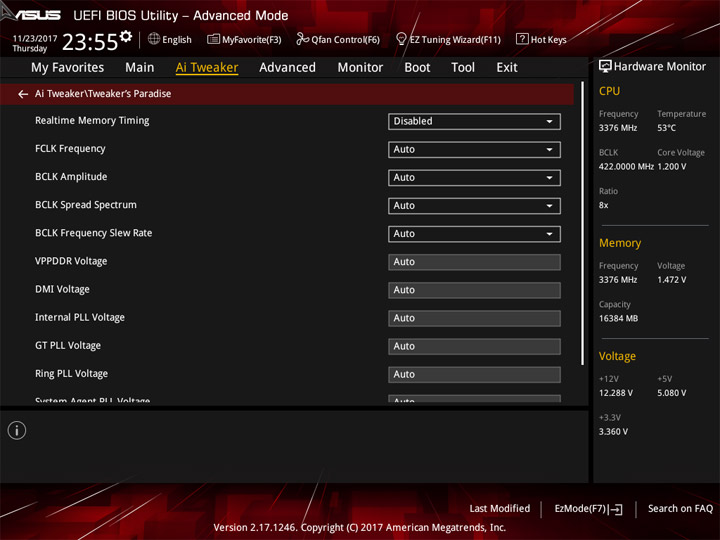Viewport: 720px width, 540px height.
Task: Click Last Modified in footer
Action: tap(500, 509)
